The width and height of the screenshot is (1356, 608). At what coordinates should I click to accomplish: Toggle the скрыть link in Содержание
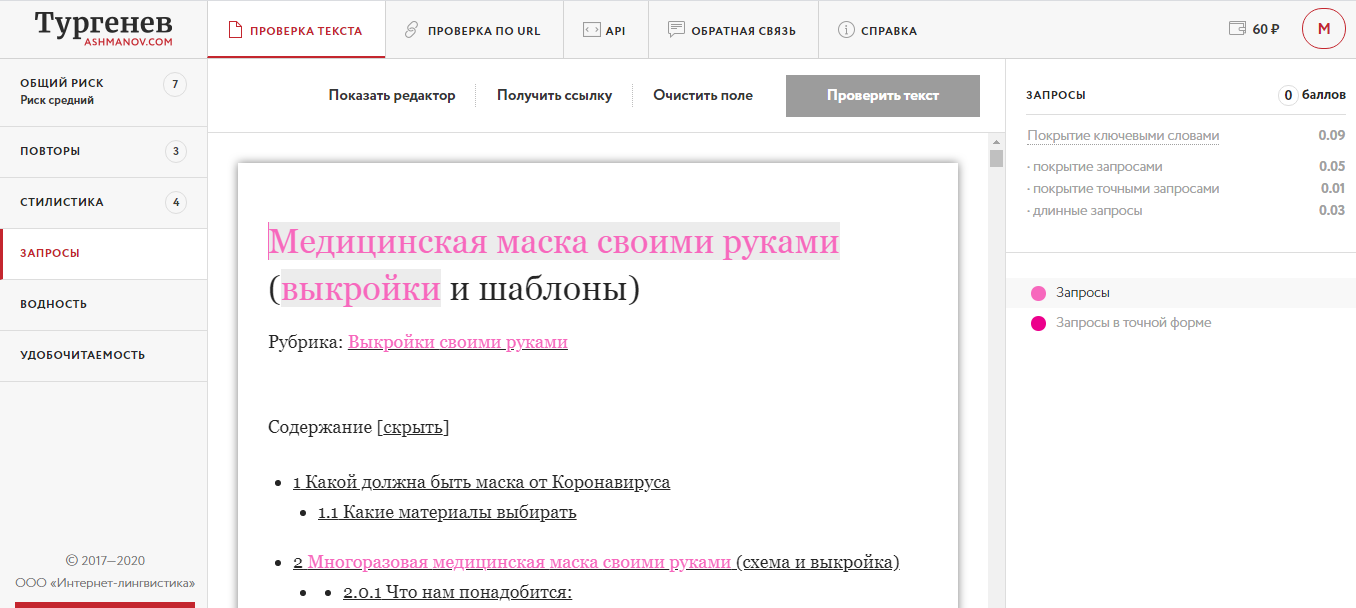coord(413,427)
